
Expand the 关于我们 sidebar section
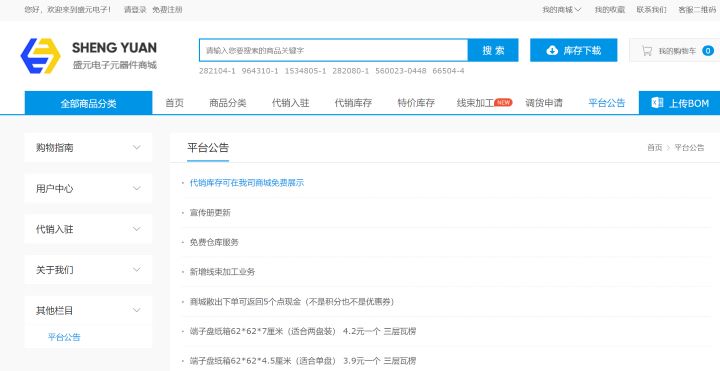(x=88, y=270)
